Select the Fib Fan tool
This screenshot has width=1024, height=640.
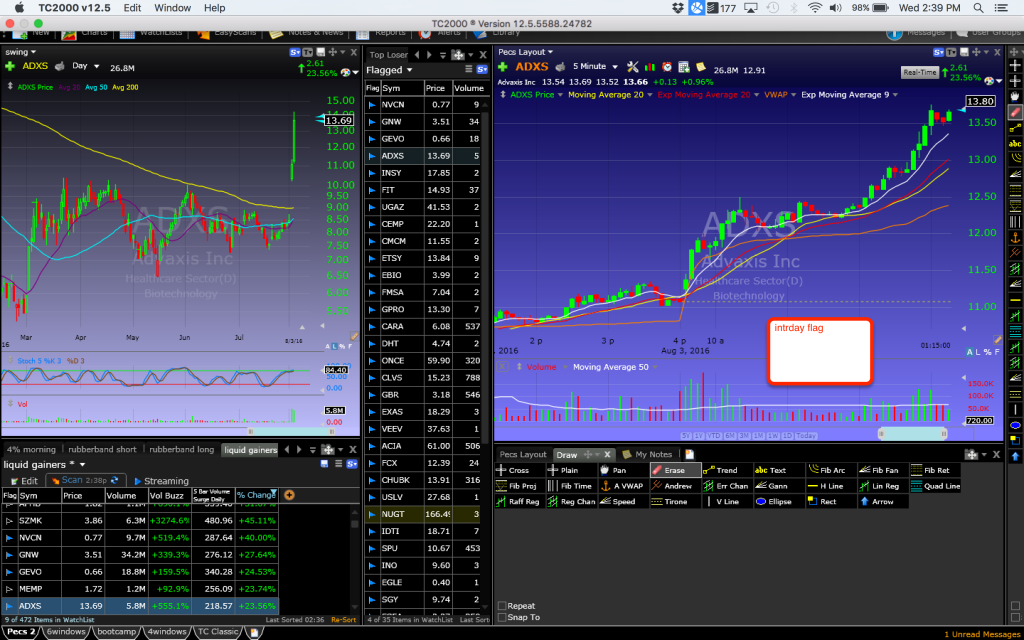point(882,470)
